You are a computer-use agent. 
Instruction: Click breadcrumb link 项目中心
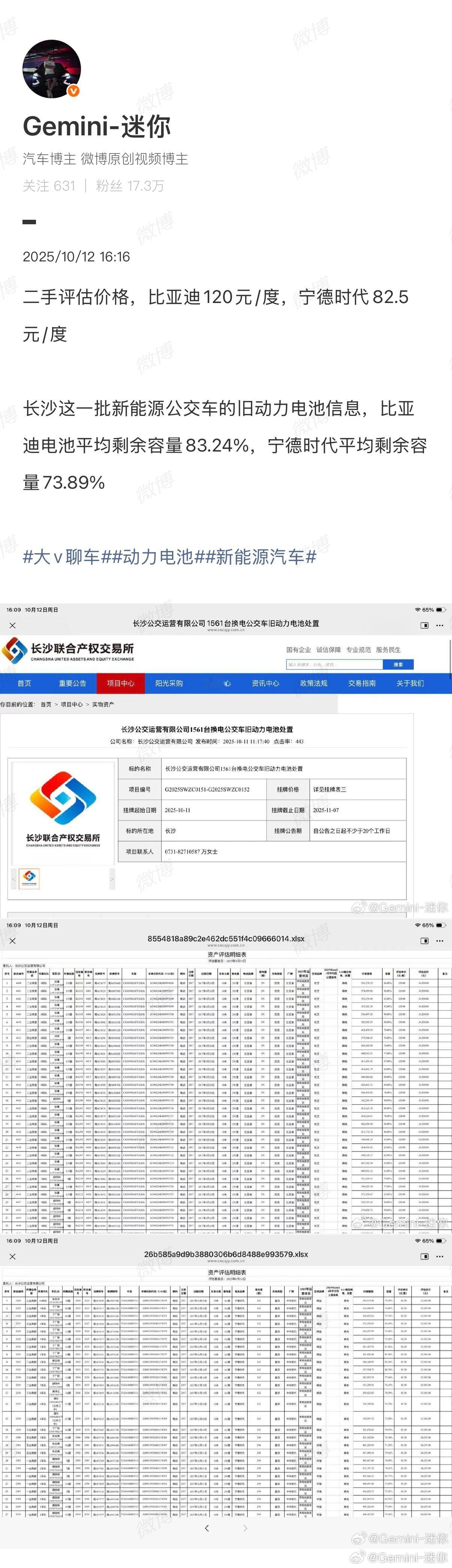pos(72,704)
